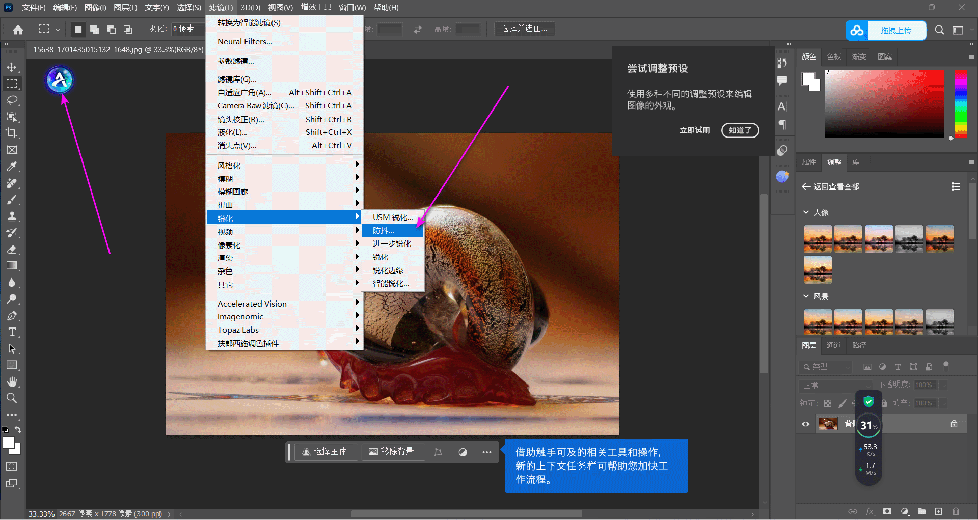Open the layer blend mode dropdown

tap(836, 385)
